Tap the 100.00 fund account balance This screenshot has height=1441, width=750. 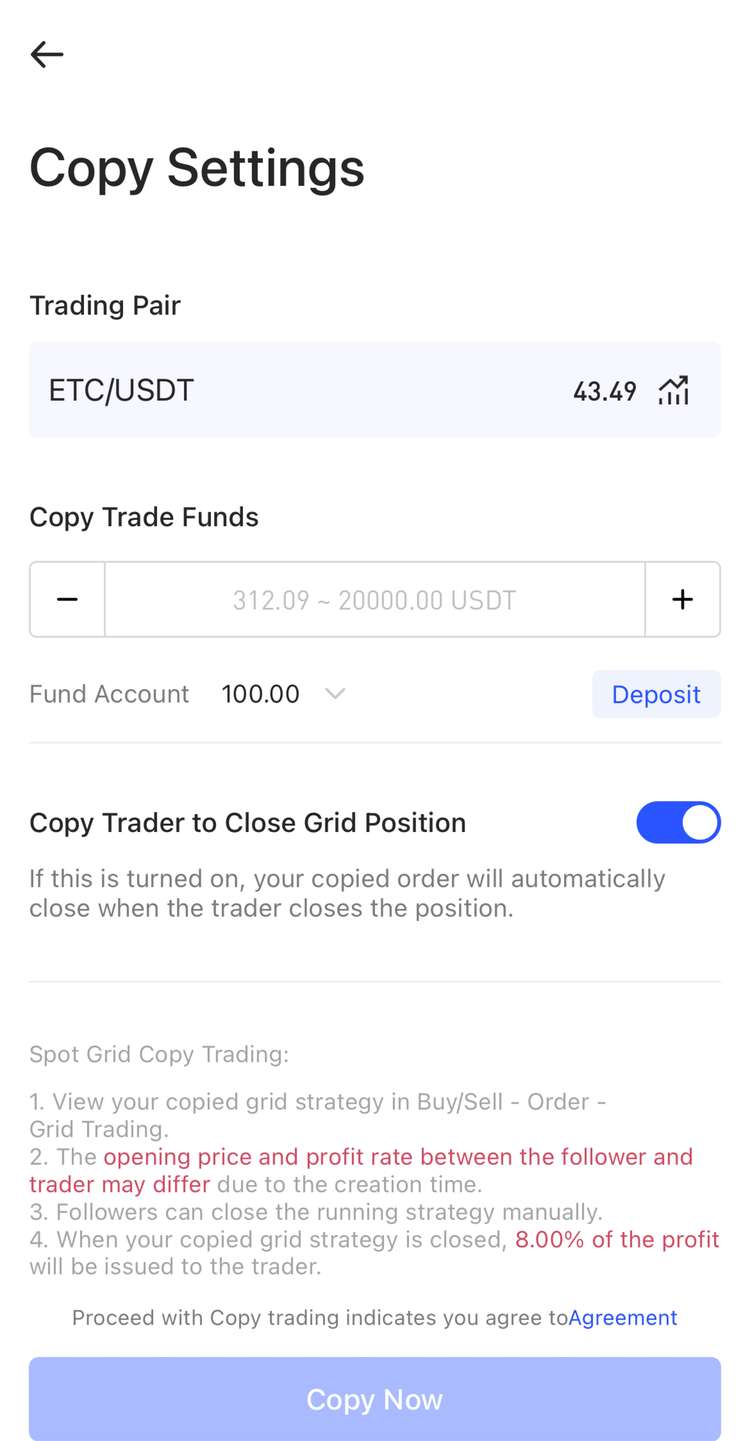click(261, 694)
